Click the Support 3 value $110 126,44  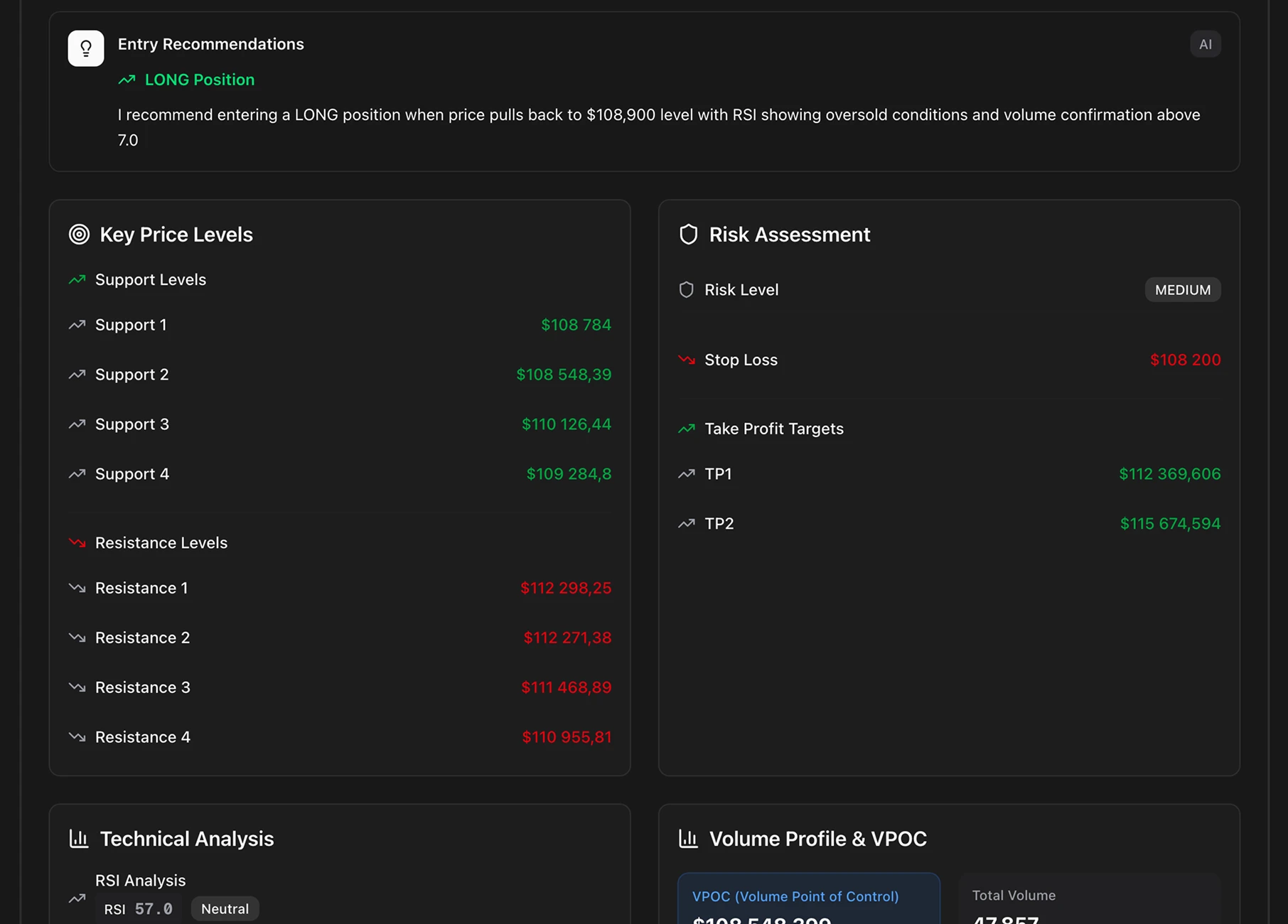567,424
